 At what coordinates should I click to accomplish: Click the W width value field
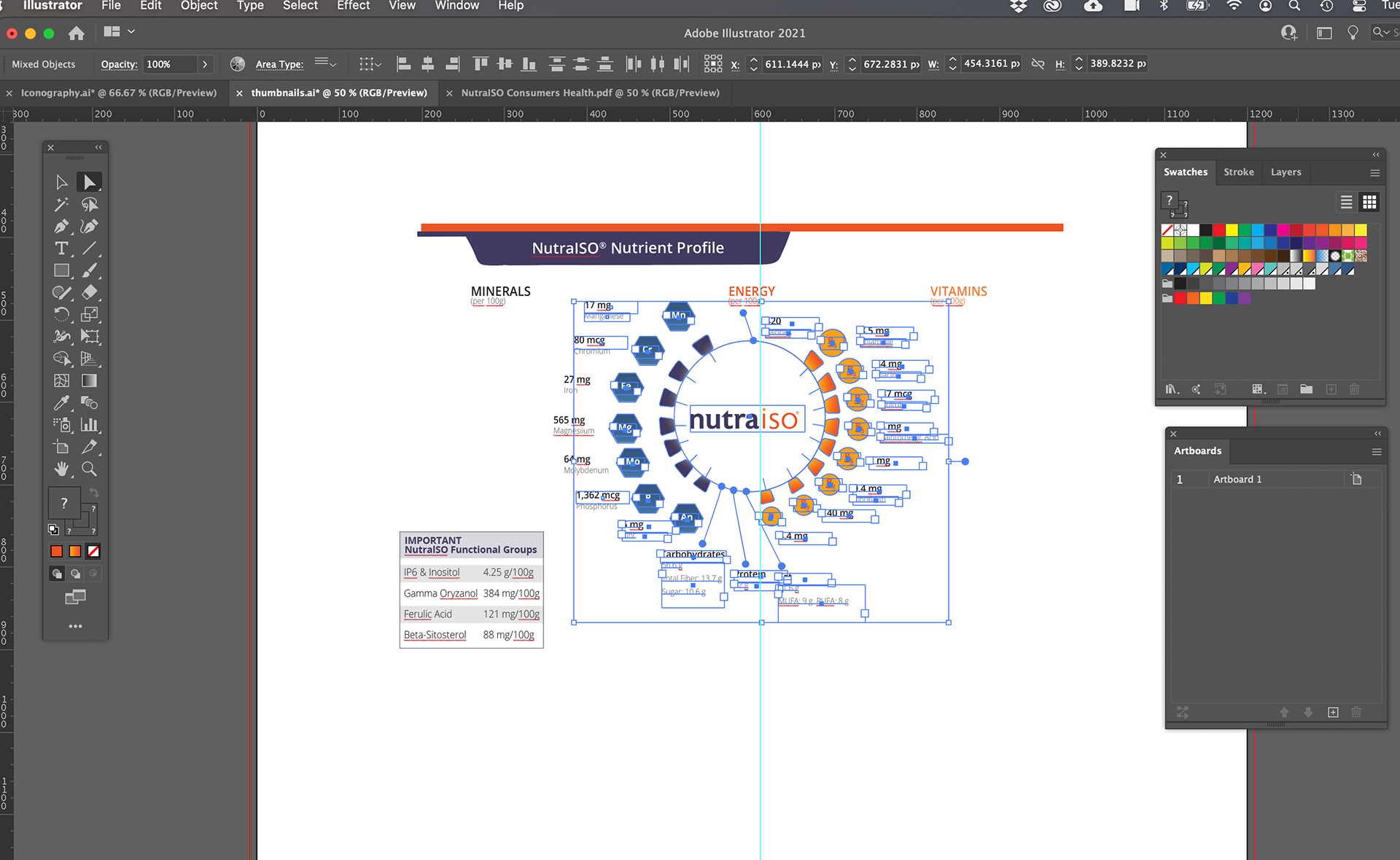coord(991,64)
